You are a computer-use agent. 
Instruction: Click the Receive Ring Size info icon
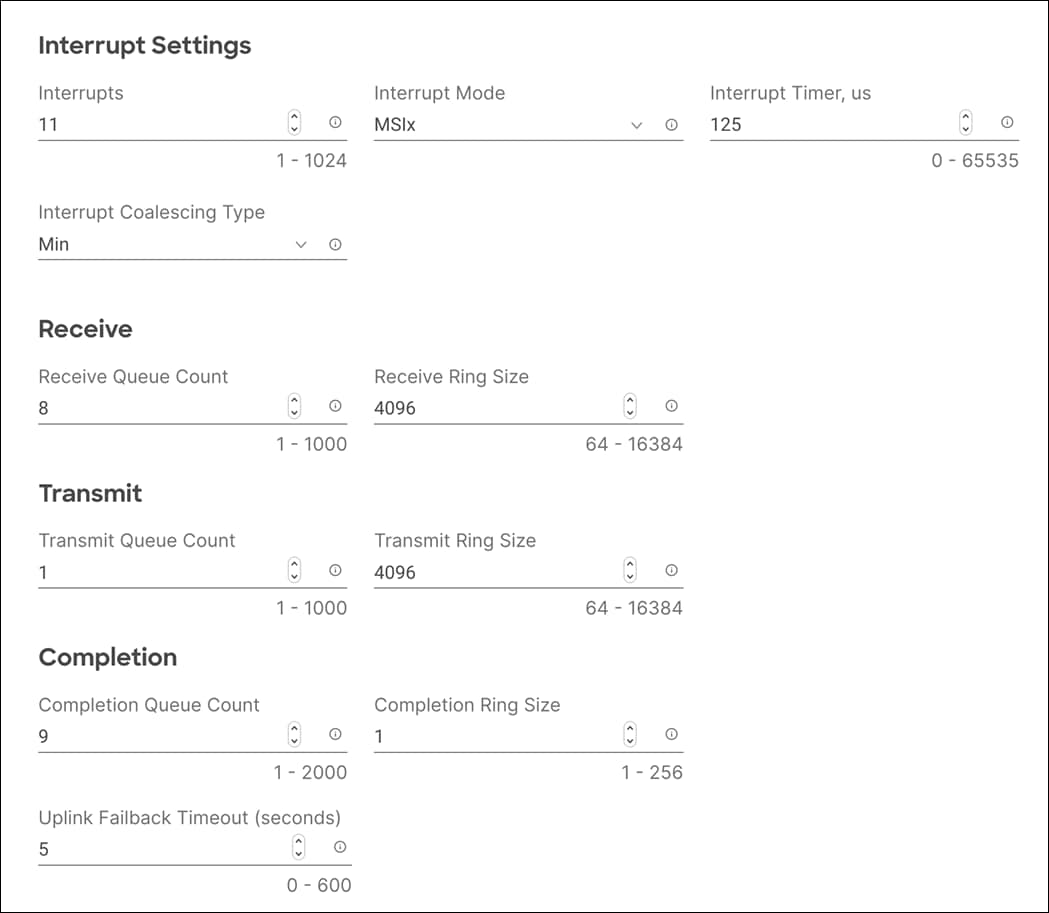tap(672, 407)
